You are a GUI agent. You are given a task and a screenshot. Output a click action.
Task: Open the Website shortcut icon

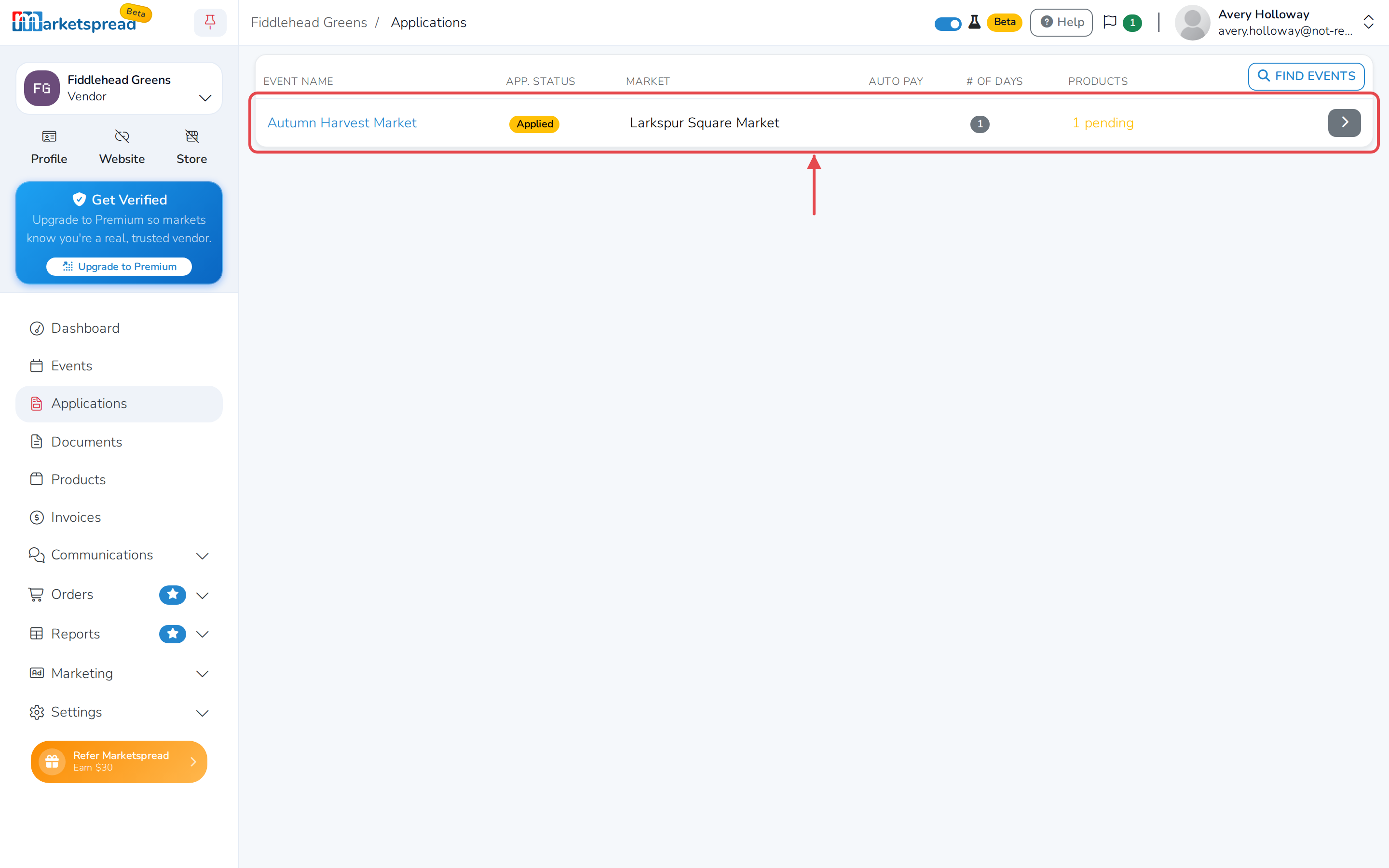122,136
